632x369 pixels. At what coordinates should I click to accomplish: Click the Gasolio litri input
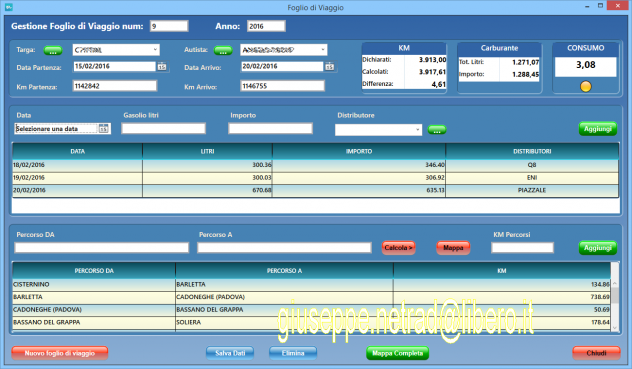164,129
